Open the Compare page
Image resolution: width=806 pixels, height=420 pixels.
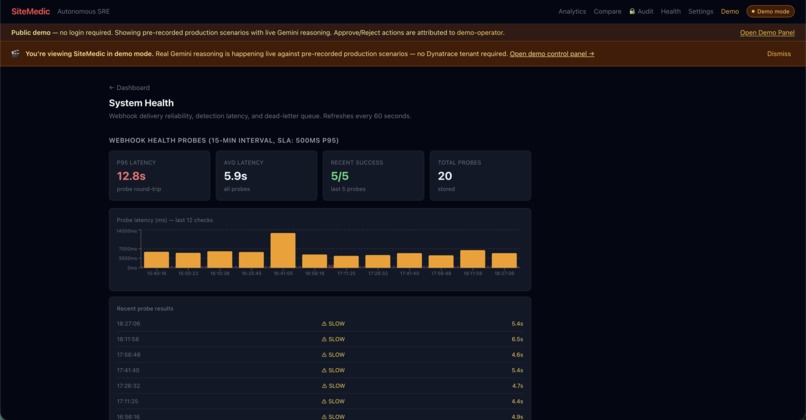607,11
